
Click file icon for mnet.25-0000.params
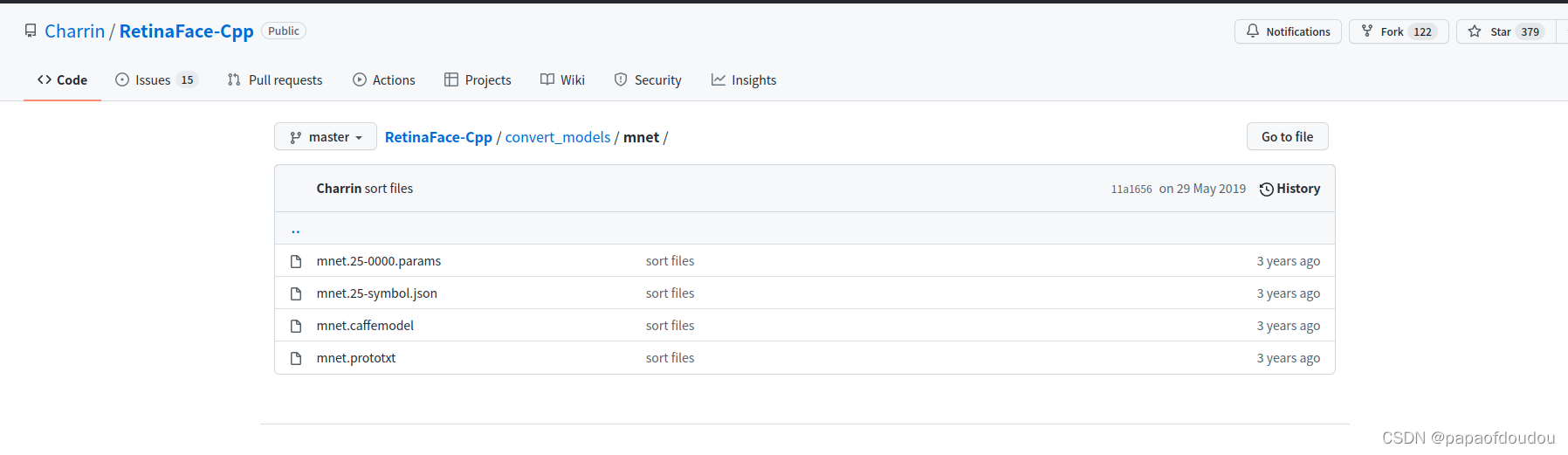click(x=296, y=261)
